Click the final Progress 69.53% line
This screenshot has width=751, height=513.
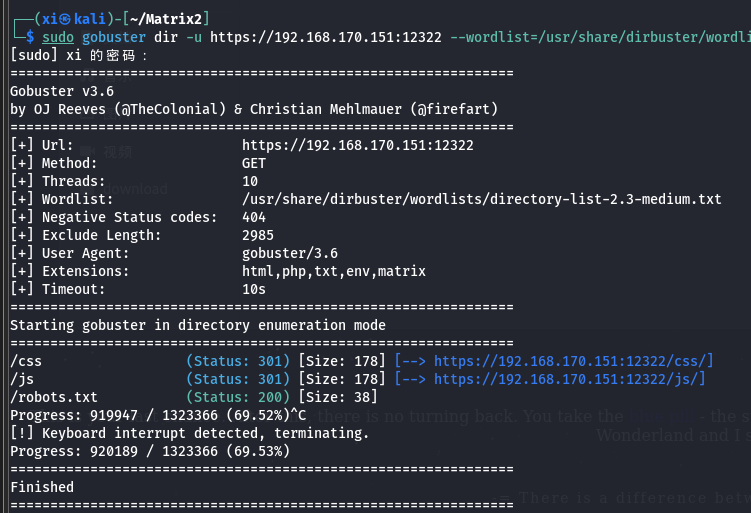tap(150, 451)
